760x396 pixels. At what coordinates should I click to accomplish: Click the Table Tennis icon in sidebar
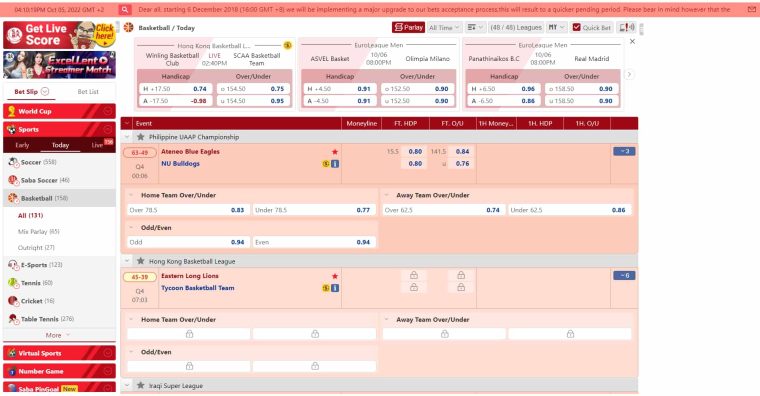pos(13,318)
